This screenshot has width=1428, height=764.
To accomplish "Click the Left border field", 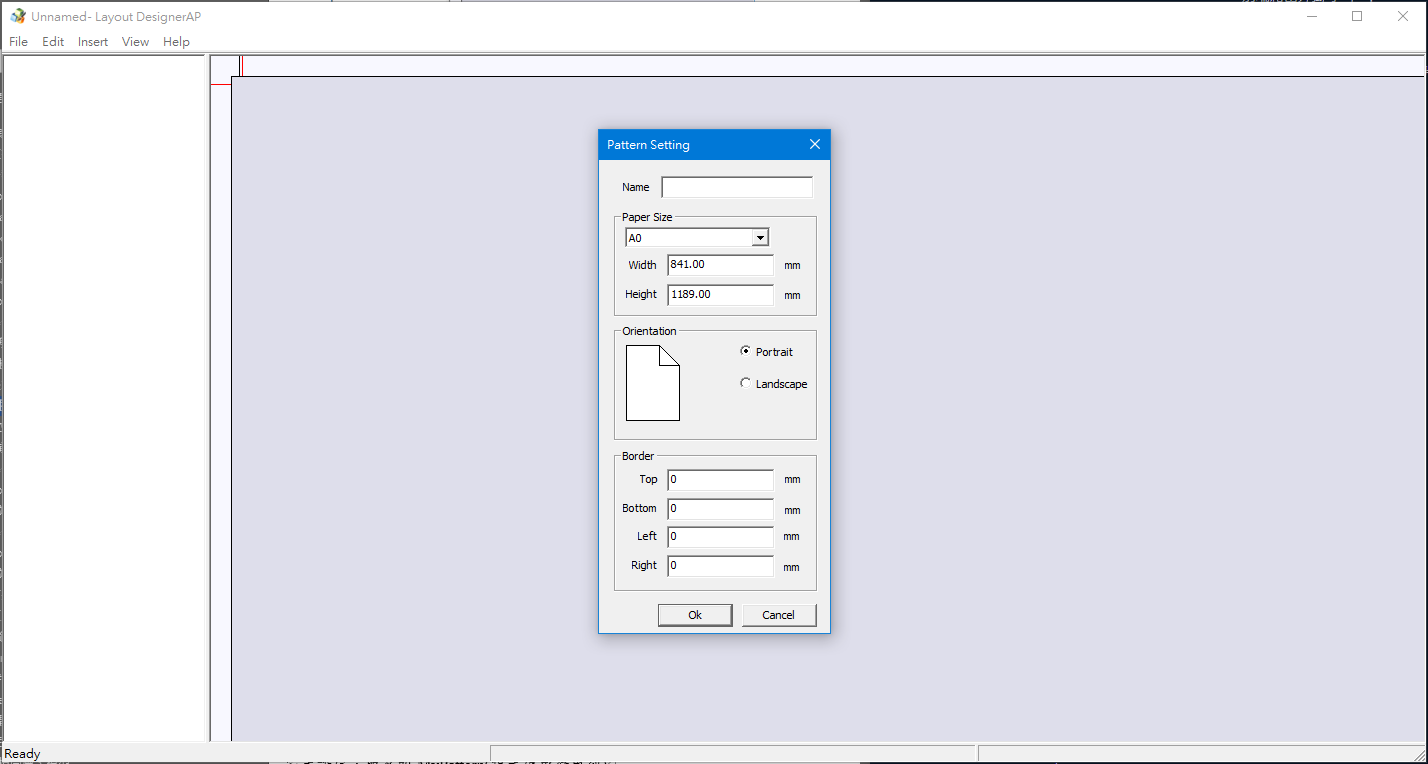I will pyautogui.click(x=720, y=537).
